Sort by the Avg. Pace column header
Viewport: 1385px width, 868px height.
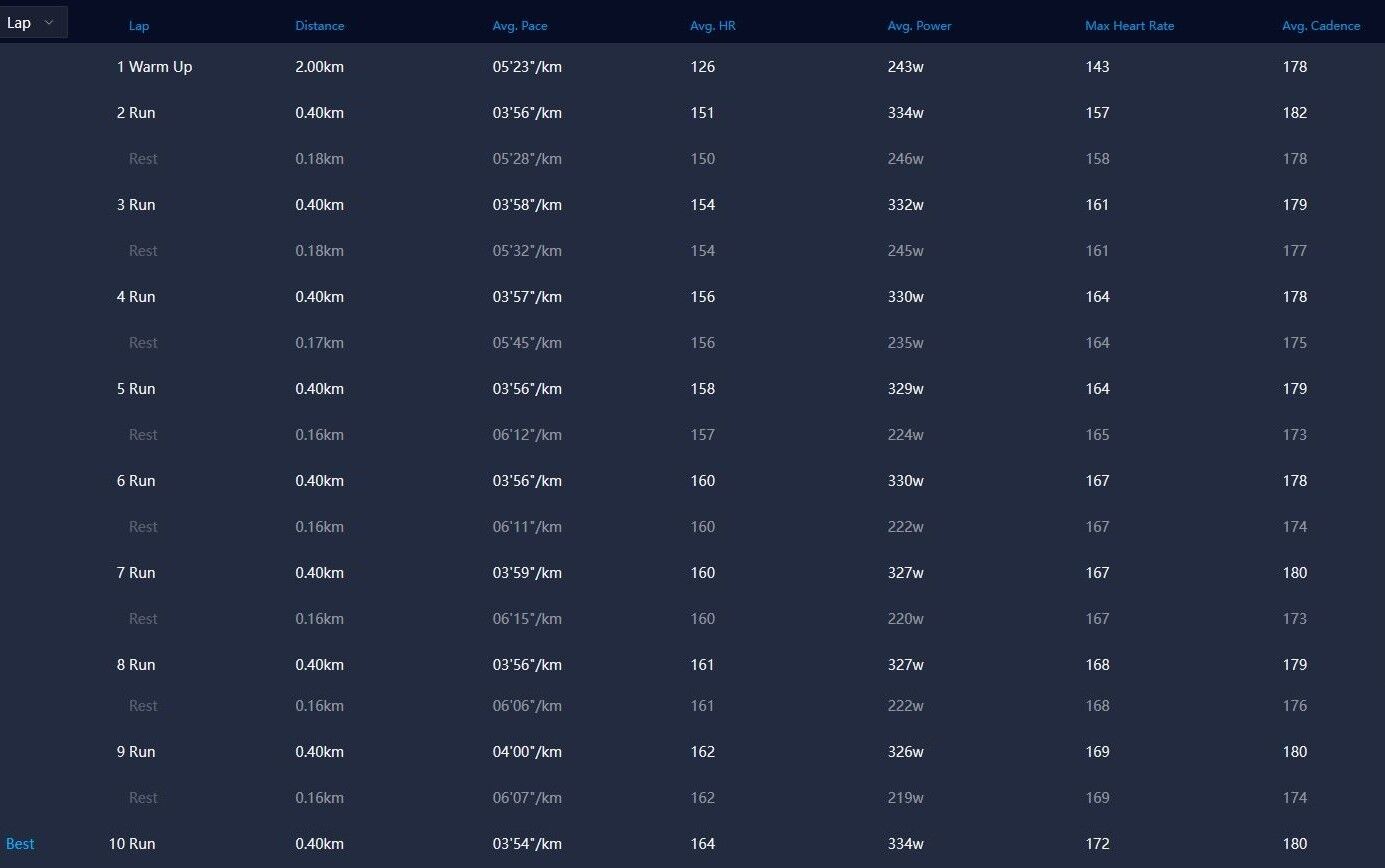point(520,26)
